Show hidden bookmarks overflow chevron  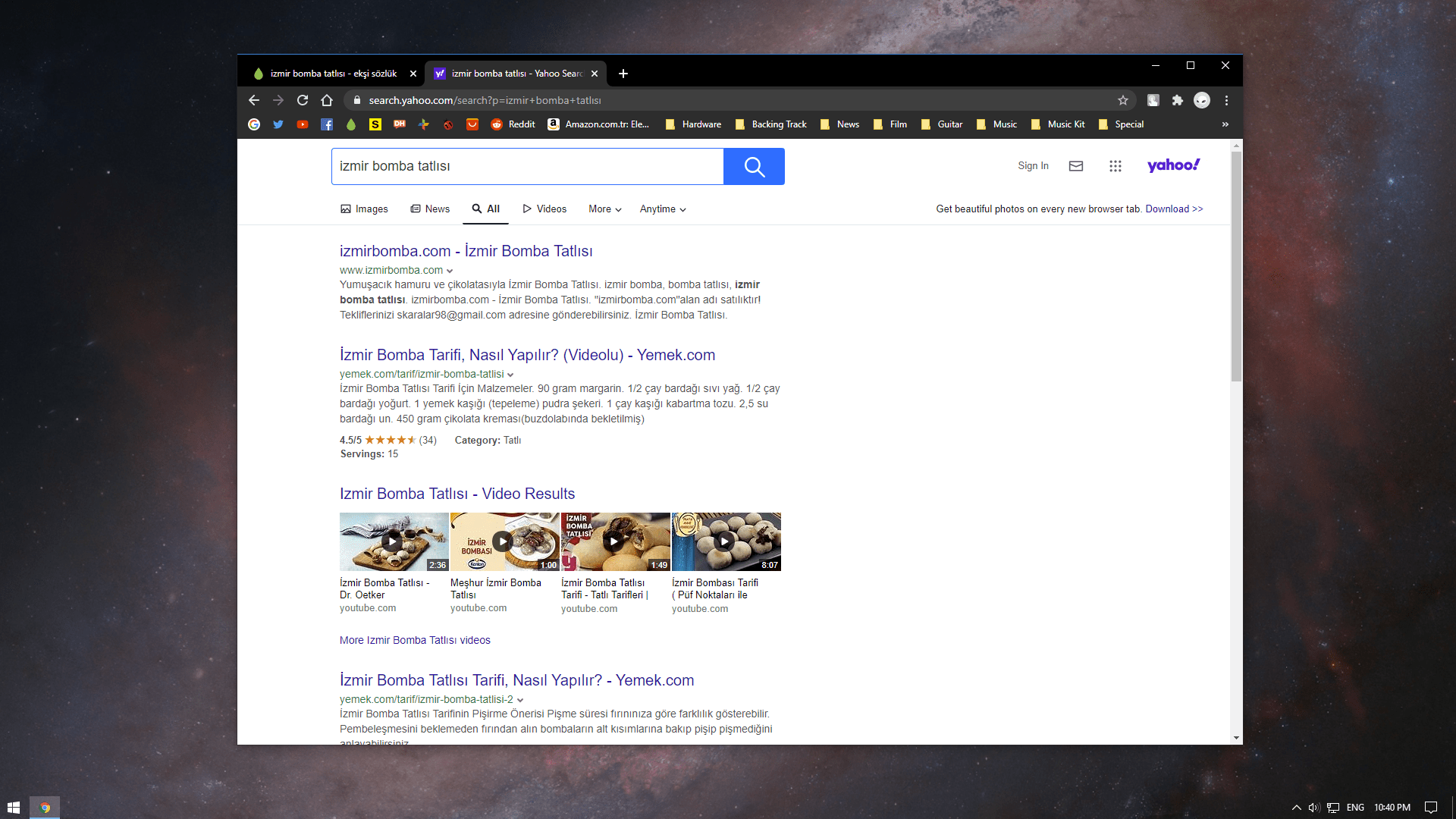(x=1225, y=124)
